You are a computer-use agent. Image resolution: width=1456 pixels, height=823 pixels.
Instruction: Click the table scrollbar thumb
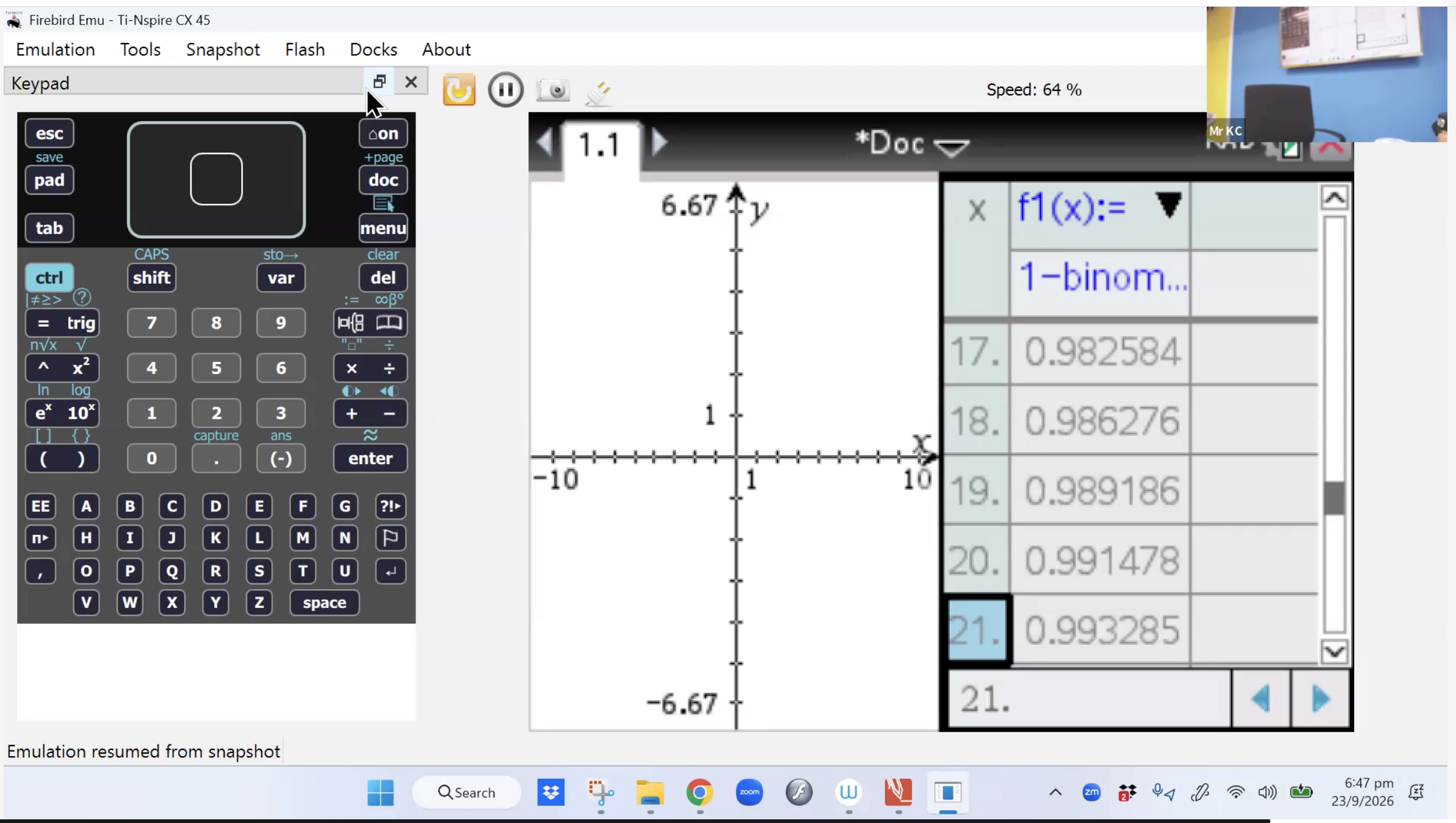tap(1334, 498)
